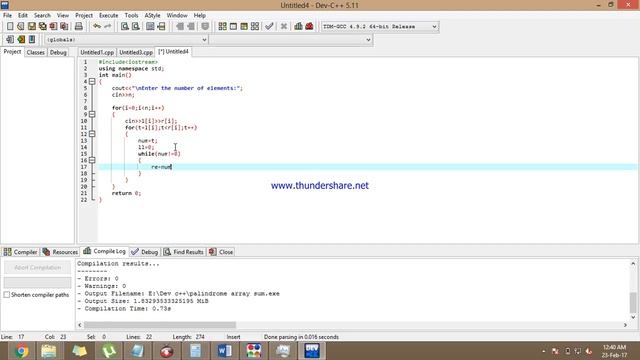Switch to the Untitled3.cpp editor tab
This screenshot has height=360, width=640.
click(136, 52)
